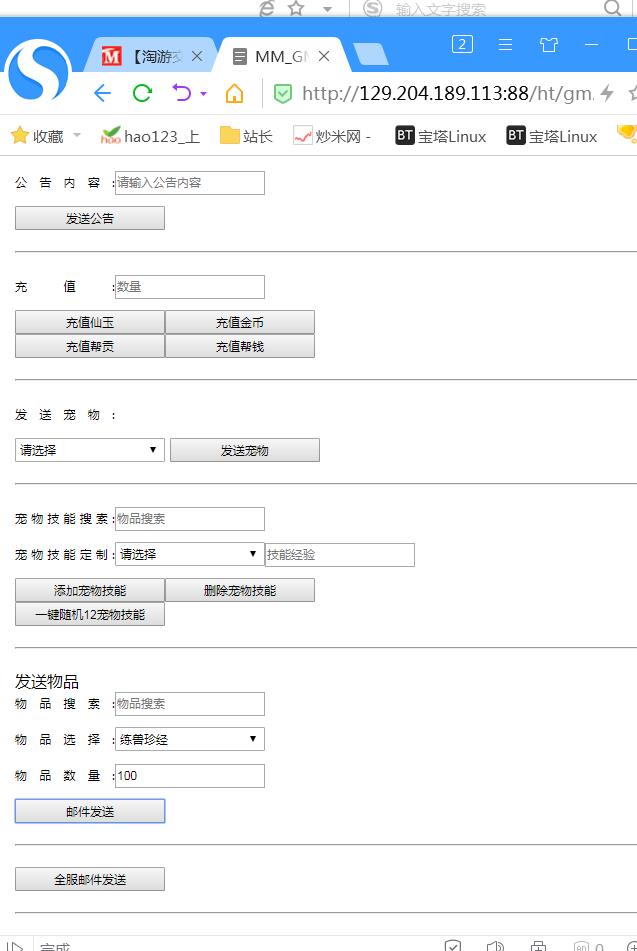The width and height of the screenshot is (637, 951).
Task: Go to the browser home page icon
Action: click(234, 94)
